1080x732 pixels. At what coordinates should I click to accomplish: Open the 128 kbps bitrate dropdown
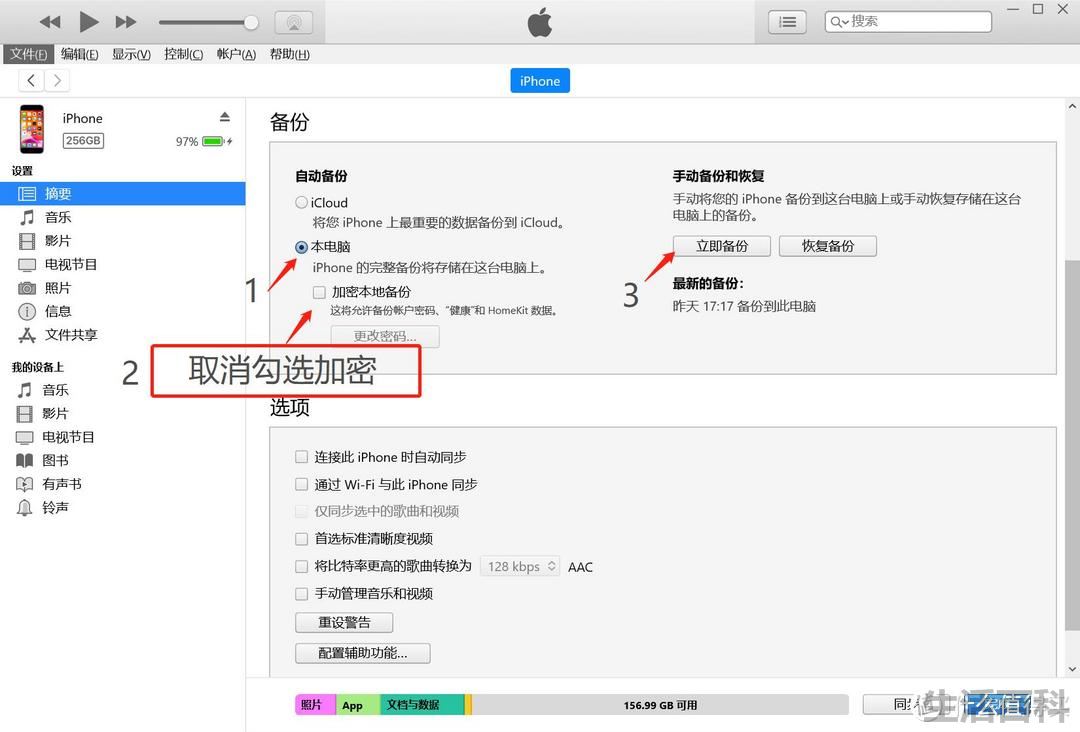pyautogui.click(x=520, y=566)
